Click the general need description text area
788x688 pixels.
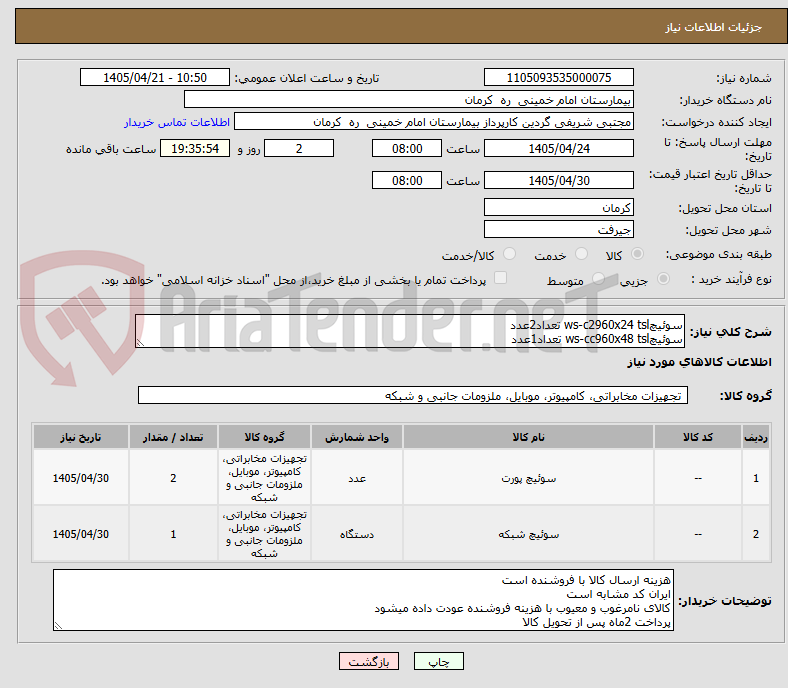pos(410,331)
